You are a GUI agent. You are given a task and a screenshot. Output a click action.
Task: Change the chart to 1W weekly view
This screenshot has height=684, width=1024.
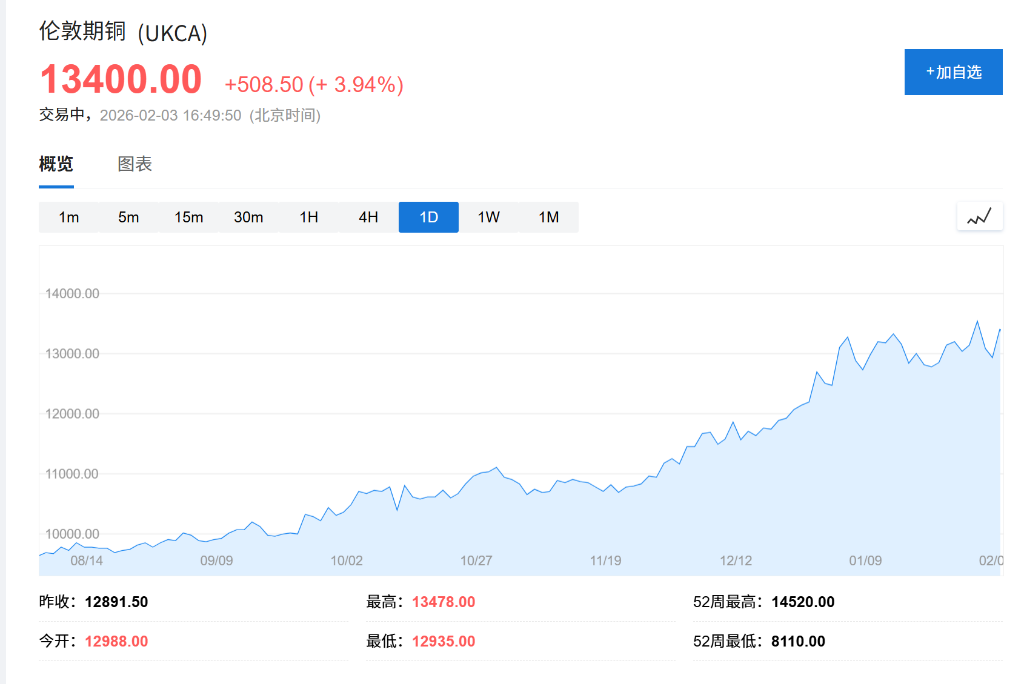489,217
